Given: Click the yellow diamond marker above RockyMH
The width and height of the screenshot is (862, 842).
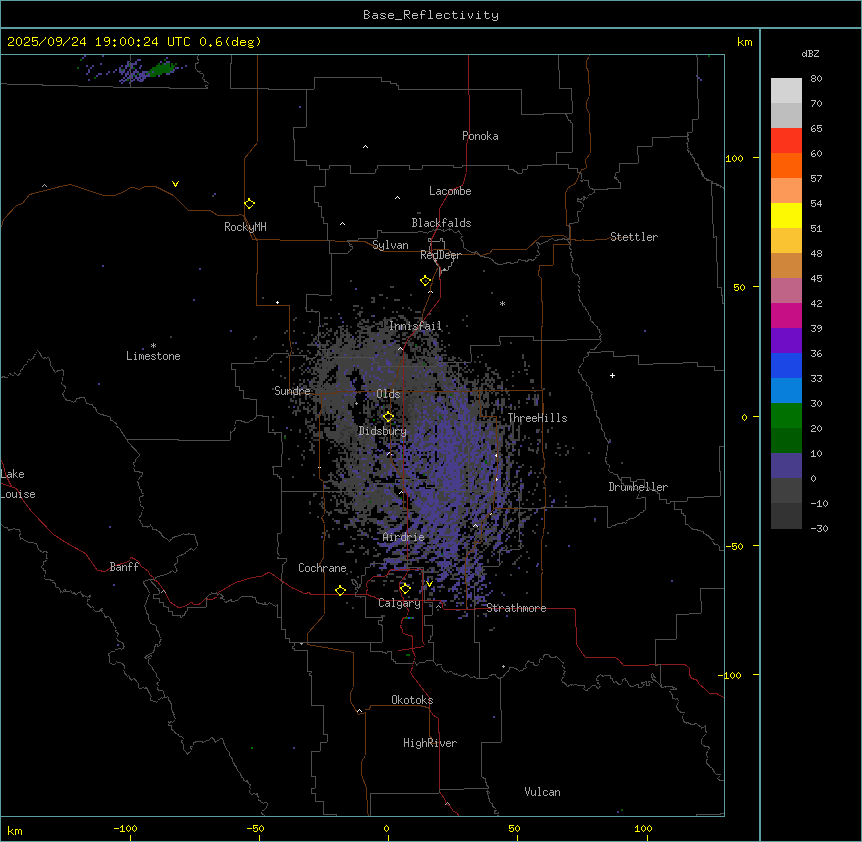Looking at the screenshot, I should coord(249,203).
